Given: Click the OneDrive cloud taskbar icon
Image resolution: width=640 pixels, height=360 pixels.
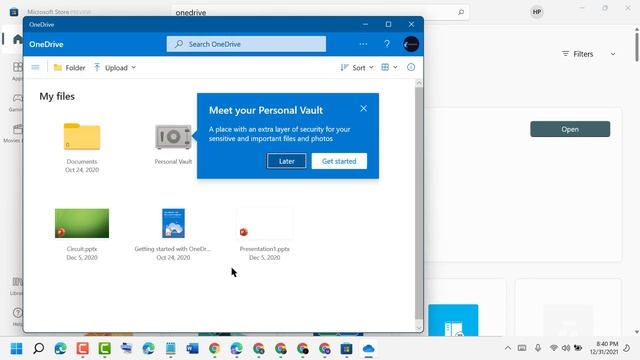Looking at the screenshot, I should coord(368,349).
